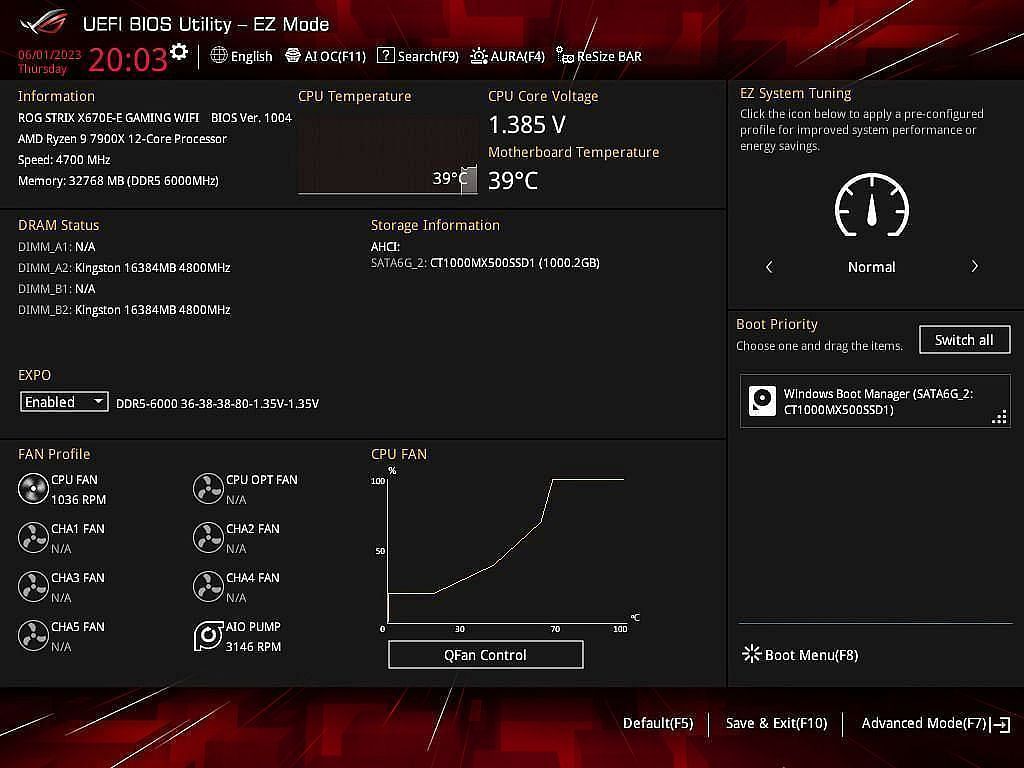This screenshot has width=1024, height=768.
Task: Click the CPU temperature graph
Action: 388,154
